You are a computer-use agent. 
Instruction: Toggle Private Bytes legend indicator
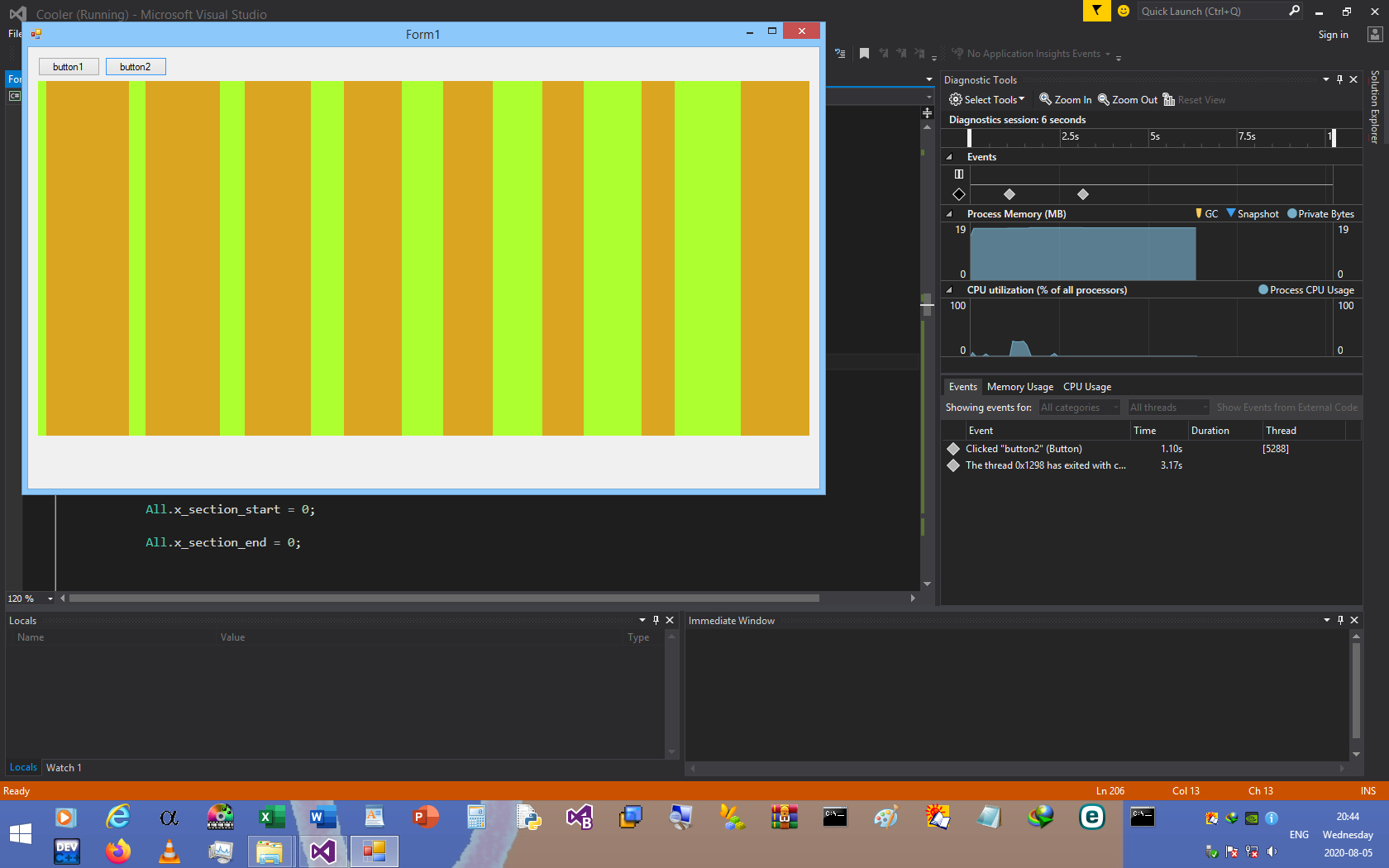pyautogui.click(x=1320, y=214)
